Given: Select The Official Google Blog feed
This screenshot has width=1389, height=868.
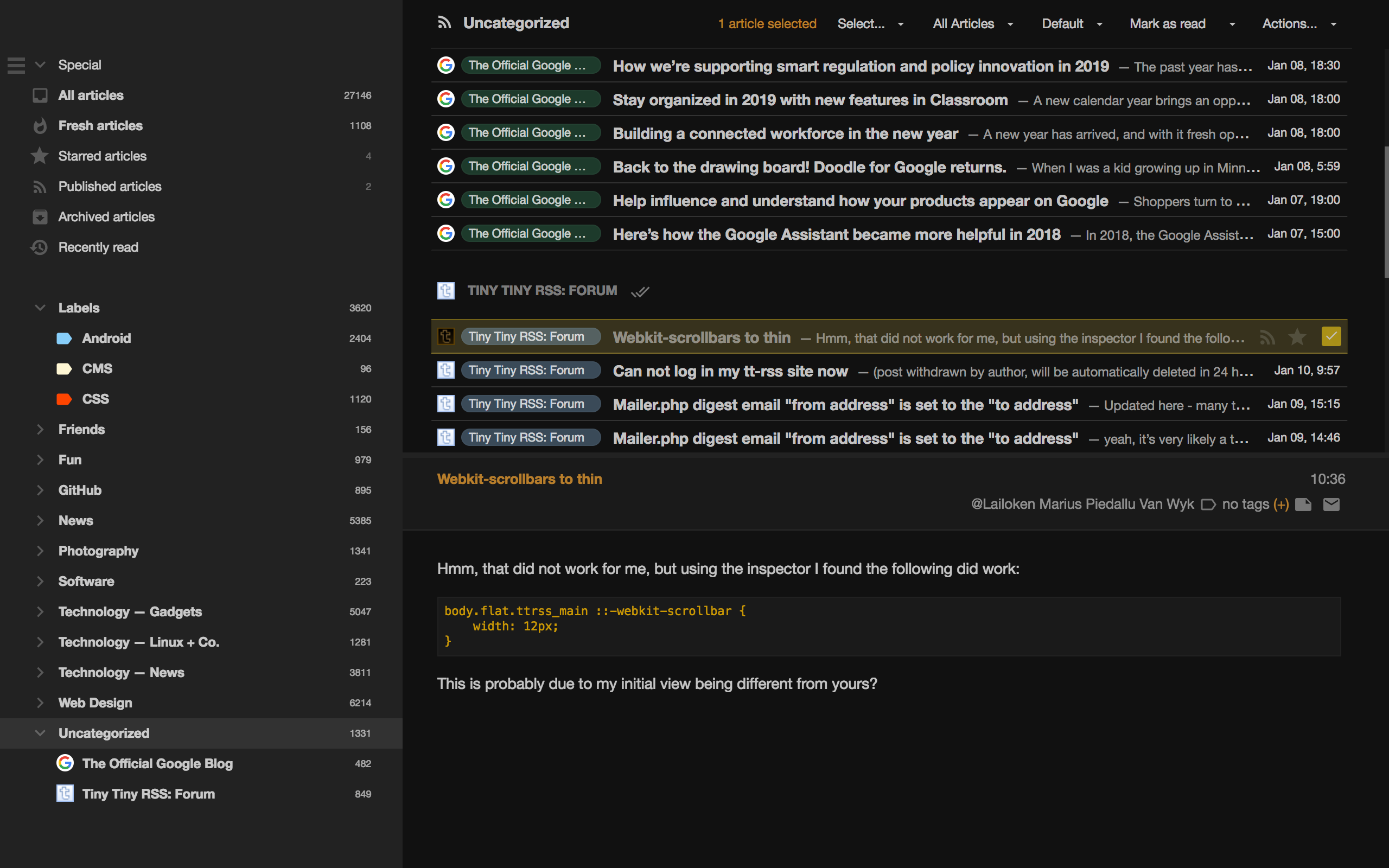Looking at the screenshot, I should tap(157, 764).
